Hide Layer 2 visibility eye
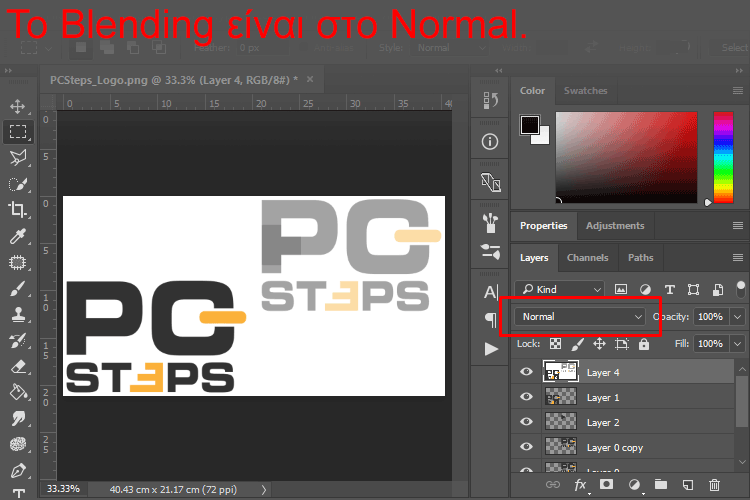Viewport: 750px width, 500px height. click(x=527, y=422)
